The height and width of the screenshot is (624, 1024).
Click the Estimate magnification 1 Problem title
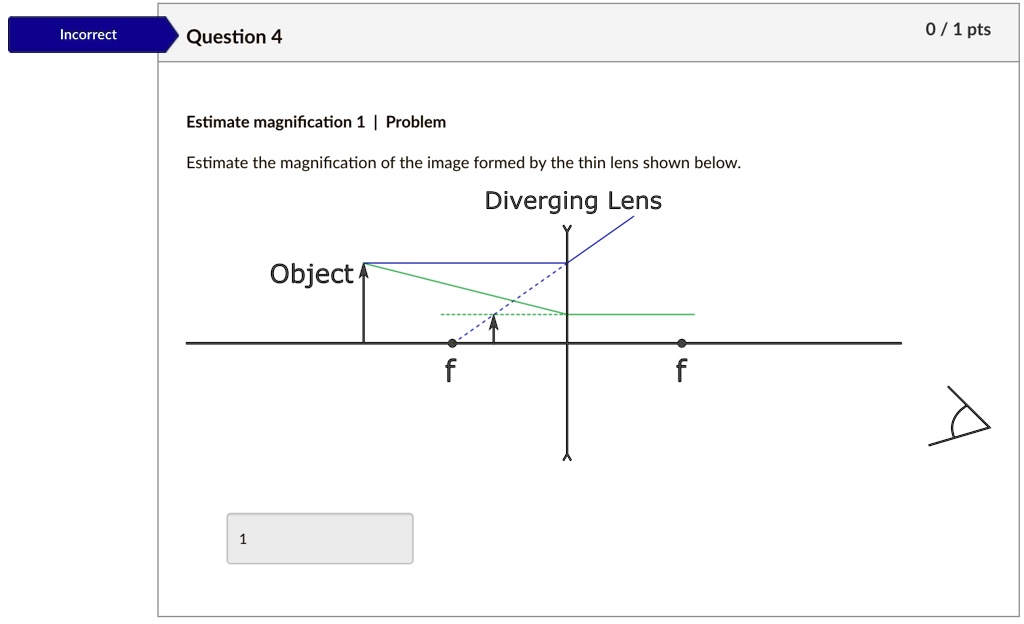[316, 122]
